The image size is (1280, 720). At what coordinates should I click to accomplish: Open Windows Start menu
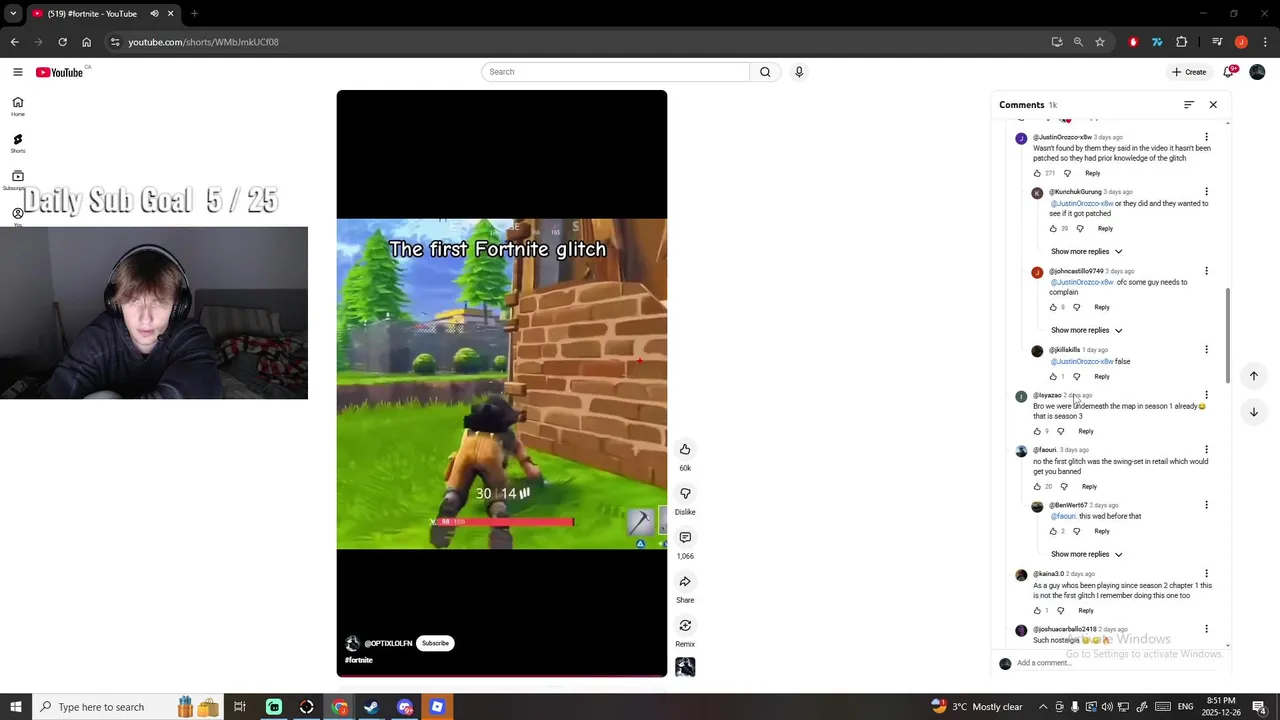[x=15, y=707]
